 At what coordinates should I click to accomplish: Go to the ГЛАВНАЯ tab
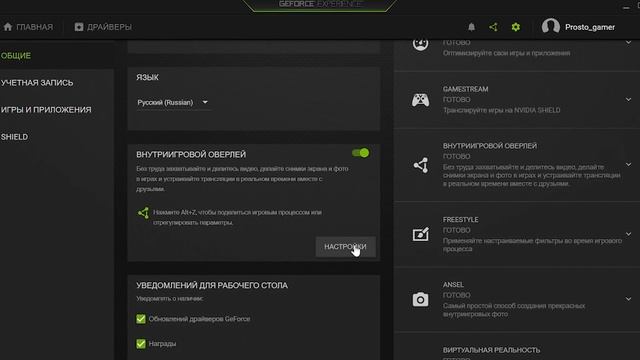(28, 27)
